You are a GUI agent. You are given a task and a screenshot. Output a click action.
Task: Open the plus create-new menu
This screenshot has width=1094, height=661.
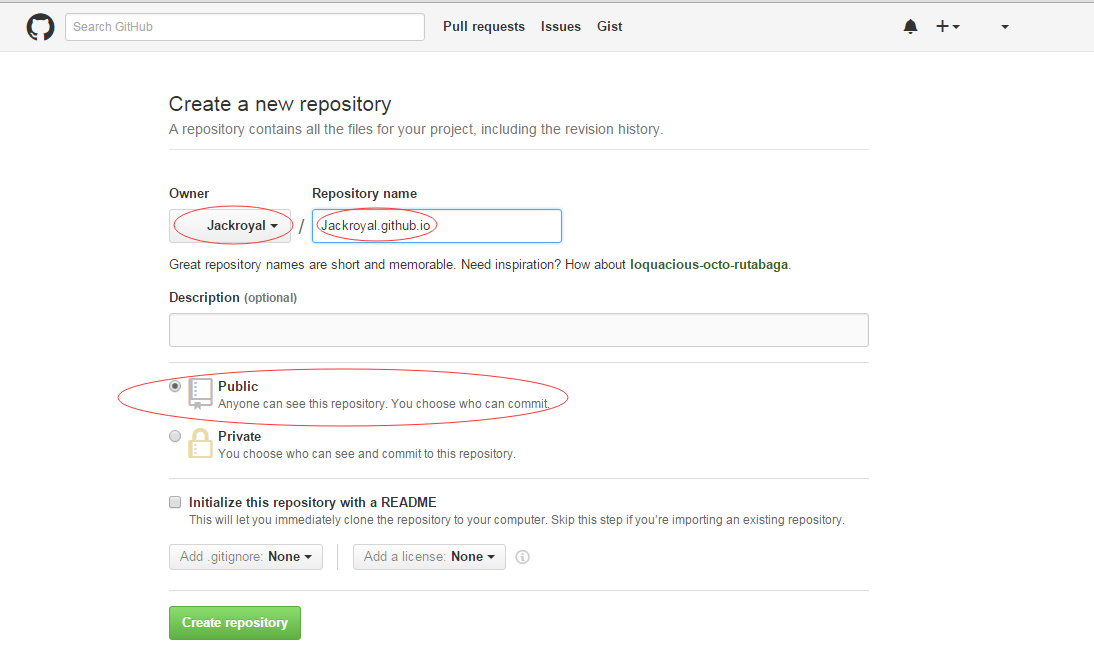point(947,27)
